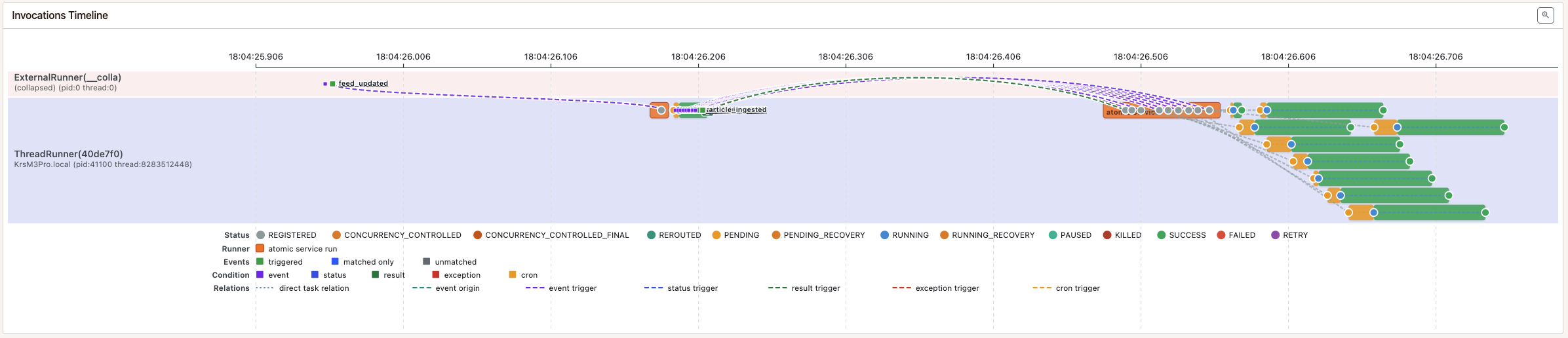Click the status condition legend square
The width and height of the screenshot is (1568, 338).
315,274
